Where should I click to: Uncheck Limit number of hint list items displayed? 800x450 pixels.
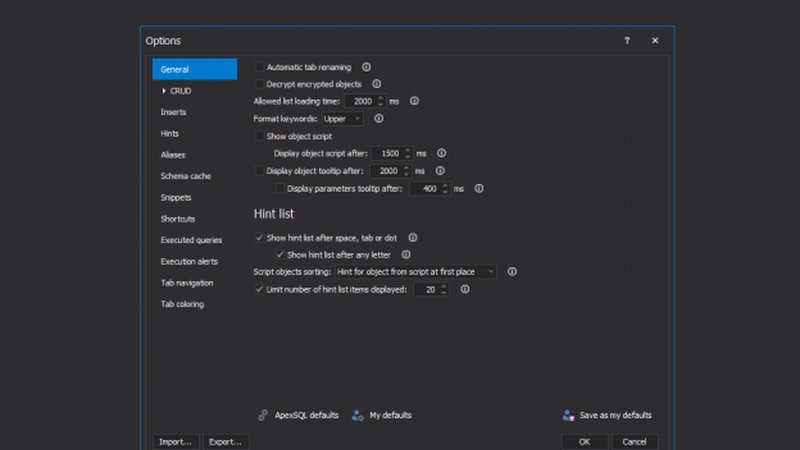[259, 289]
